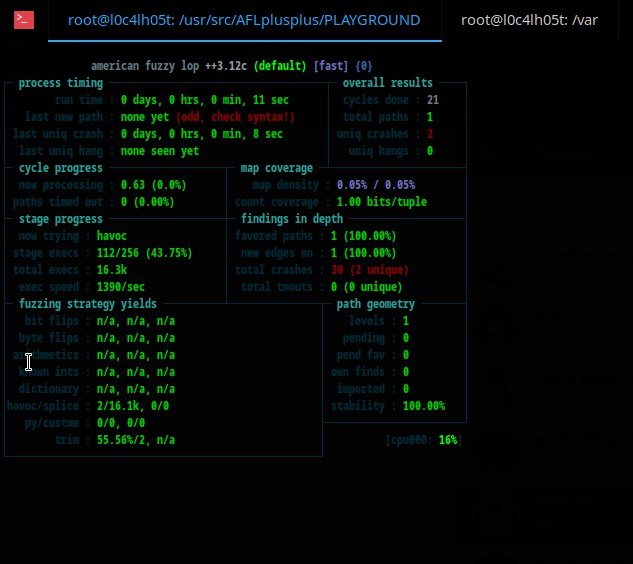Click count coverage '1.00 bits/tuple'
This screenshot has width=633, height=564.
point(381,202)
